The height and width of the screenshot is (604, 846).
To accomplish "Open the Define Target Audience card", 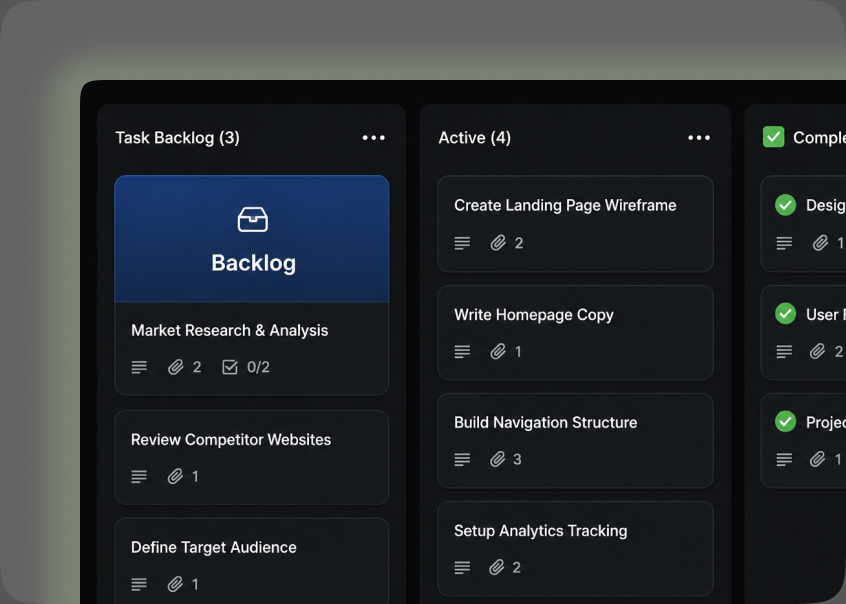I will click(251, 561).
